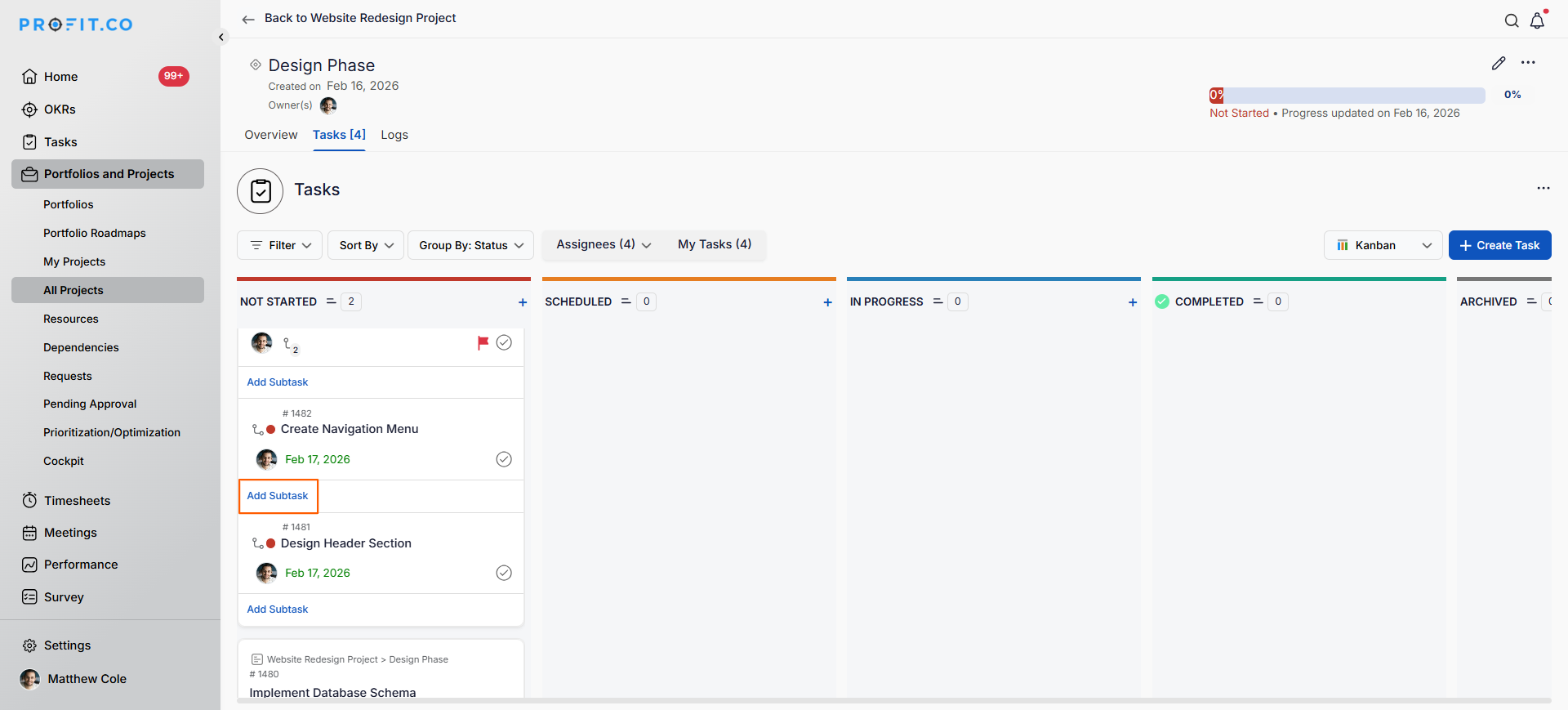Collapse the left sidebar arrow
The width and height of the screenshot is (1568, 710).
pos(221,37)
